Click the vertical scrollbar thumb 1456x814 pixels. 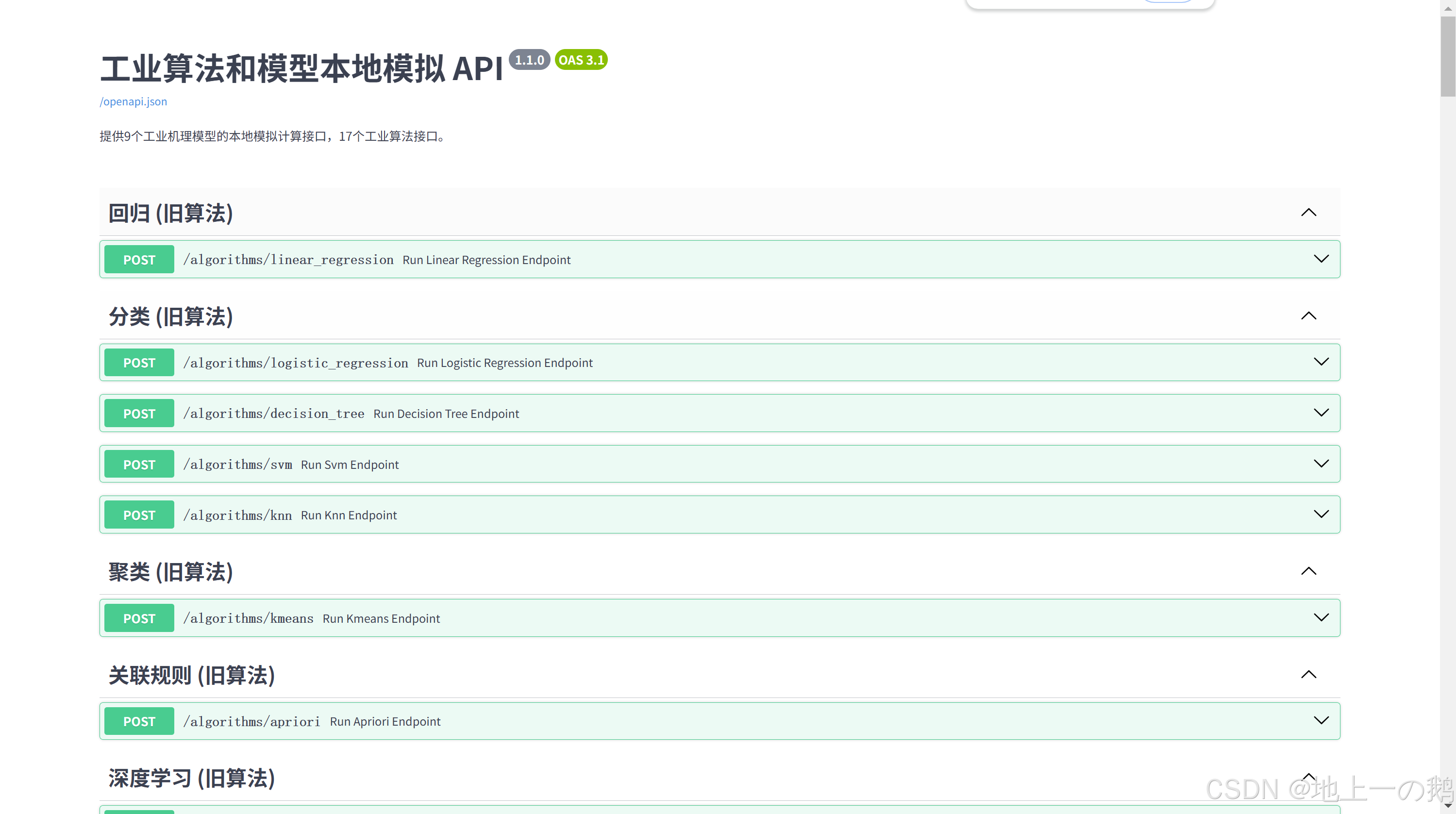pyautogui.click(x=1448, y=56)
